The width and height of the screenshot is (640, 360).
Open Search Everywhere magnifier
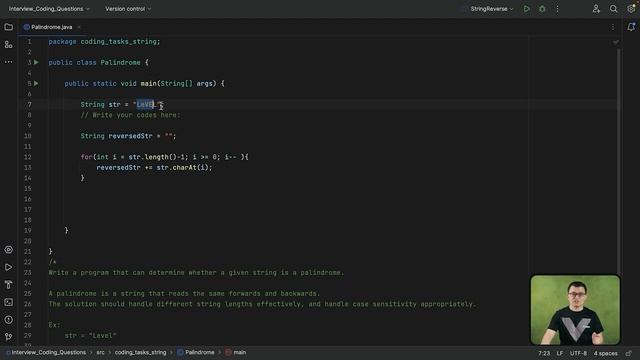(x=613, y=9)
